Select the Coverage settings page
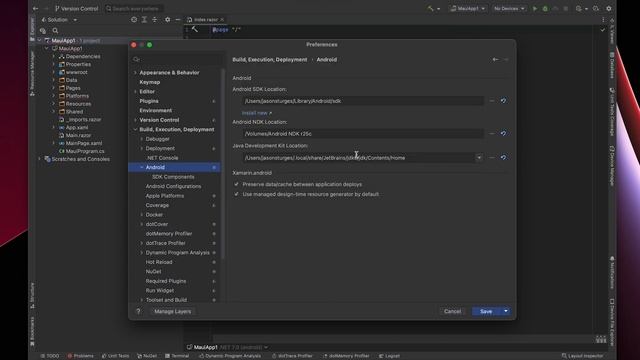The image size is (640, 360). tap(157, 205)
